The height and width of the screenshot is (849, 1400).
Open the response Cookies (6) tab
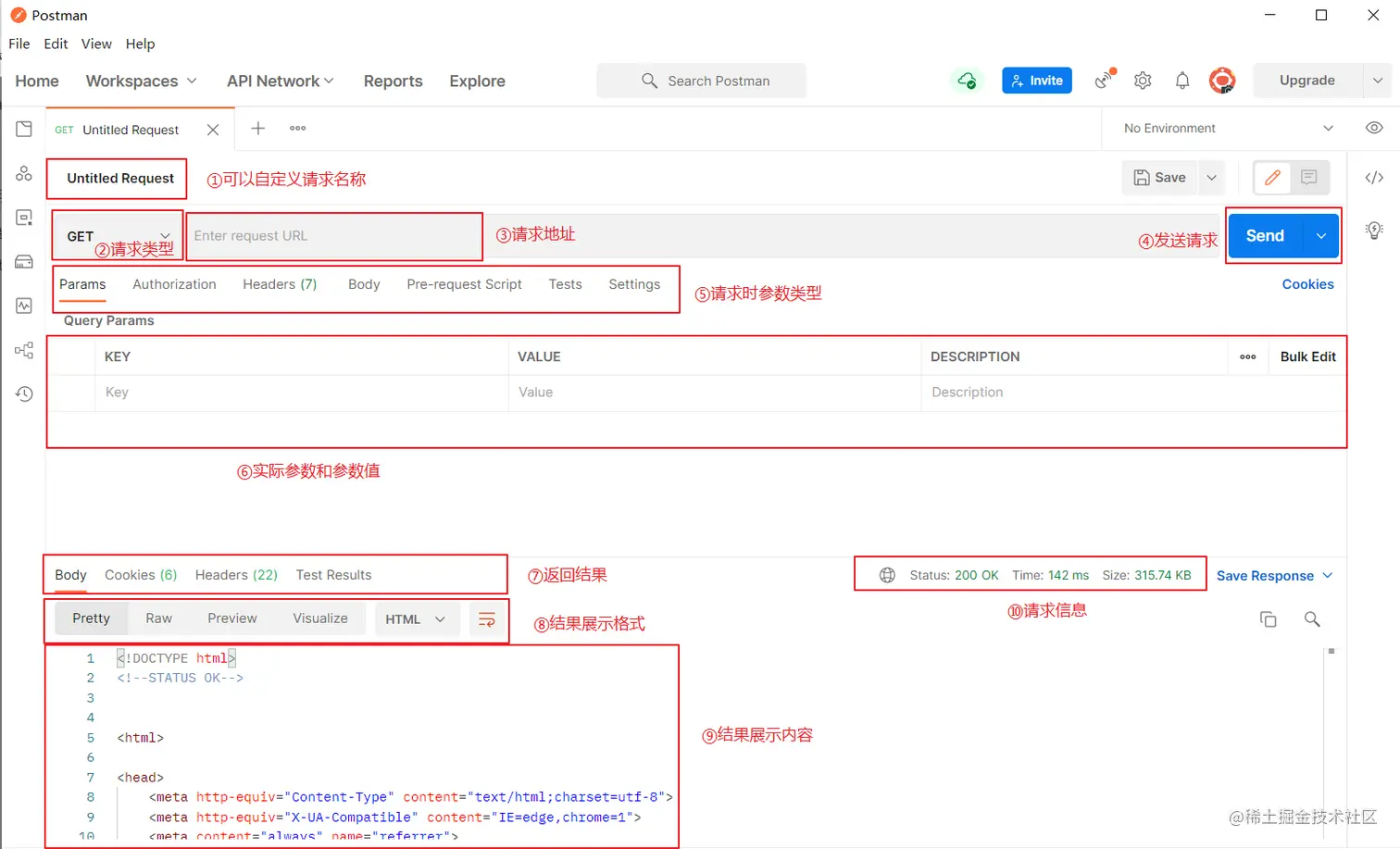click(141, 575)
